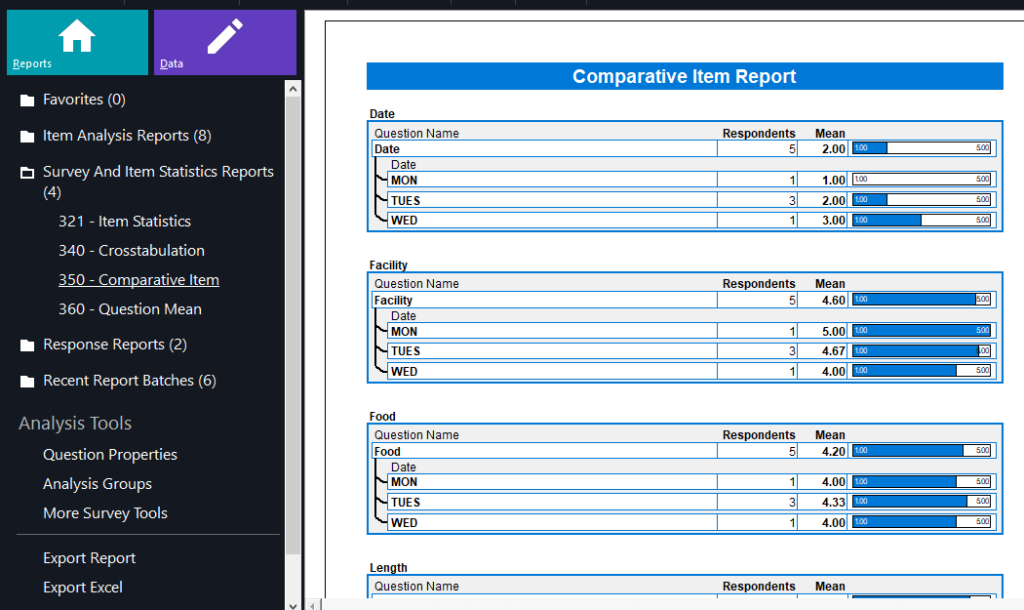The image size is (1024, 610).
Task: Click the Response Reports folder icon
Action: coord(27,345)
